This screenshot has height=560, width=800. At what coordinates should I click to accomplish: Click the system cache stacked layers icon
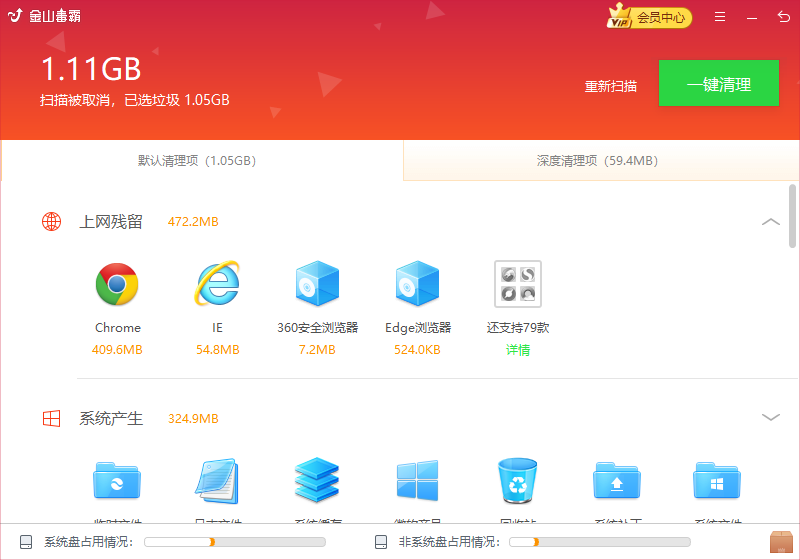click(317, 479)
